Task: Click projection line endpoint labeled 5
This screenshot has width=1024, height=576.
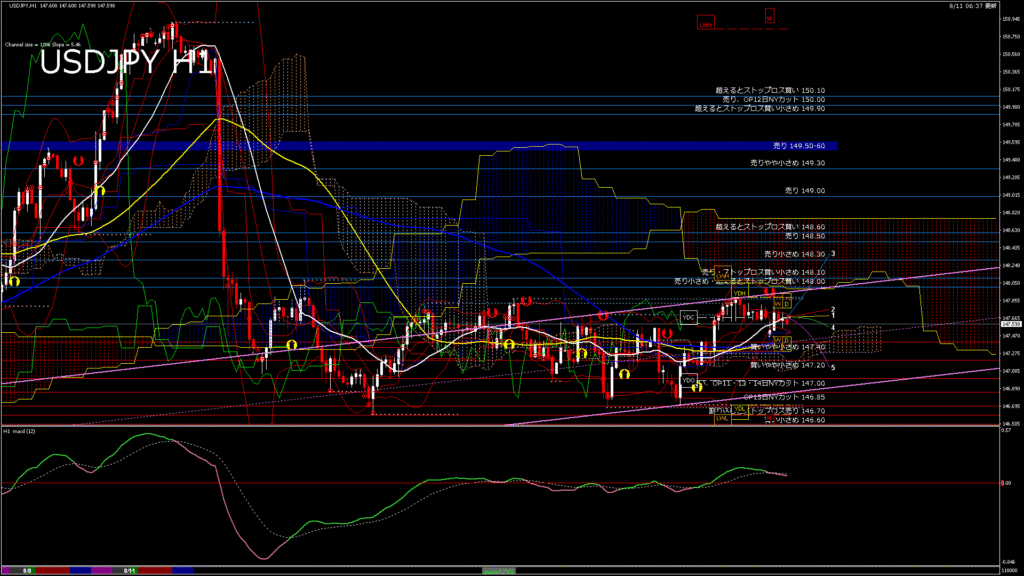Action: 833,367
